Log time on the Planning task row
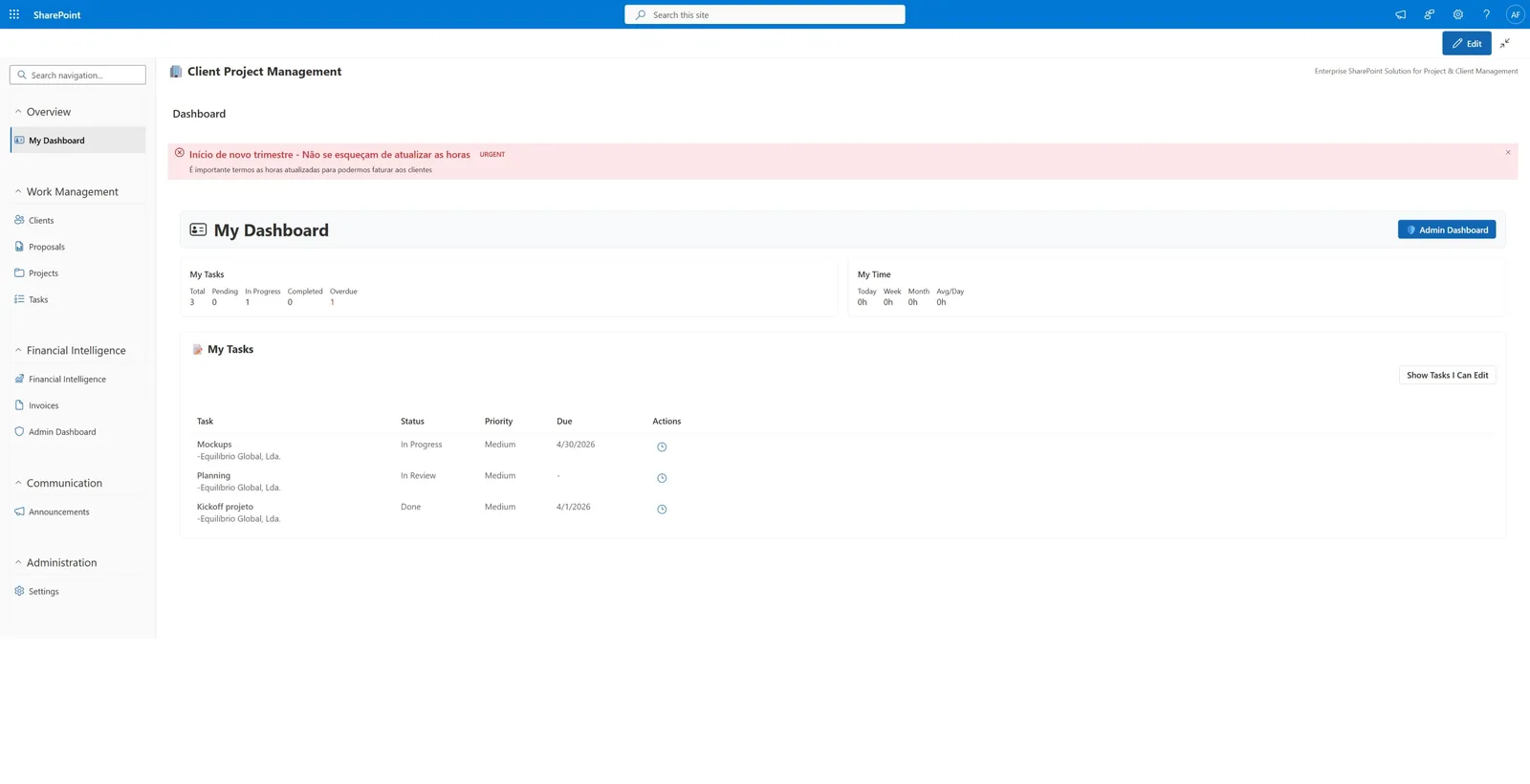Viewport: 1530px width, 784px height. 662,478
